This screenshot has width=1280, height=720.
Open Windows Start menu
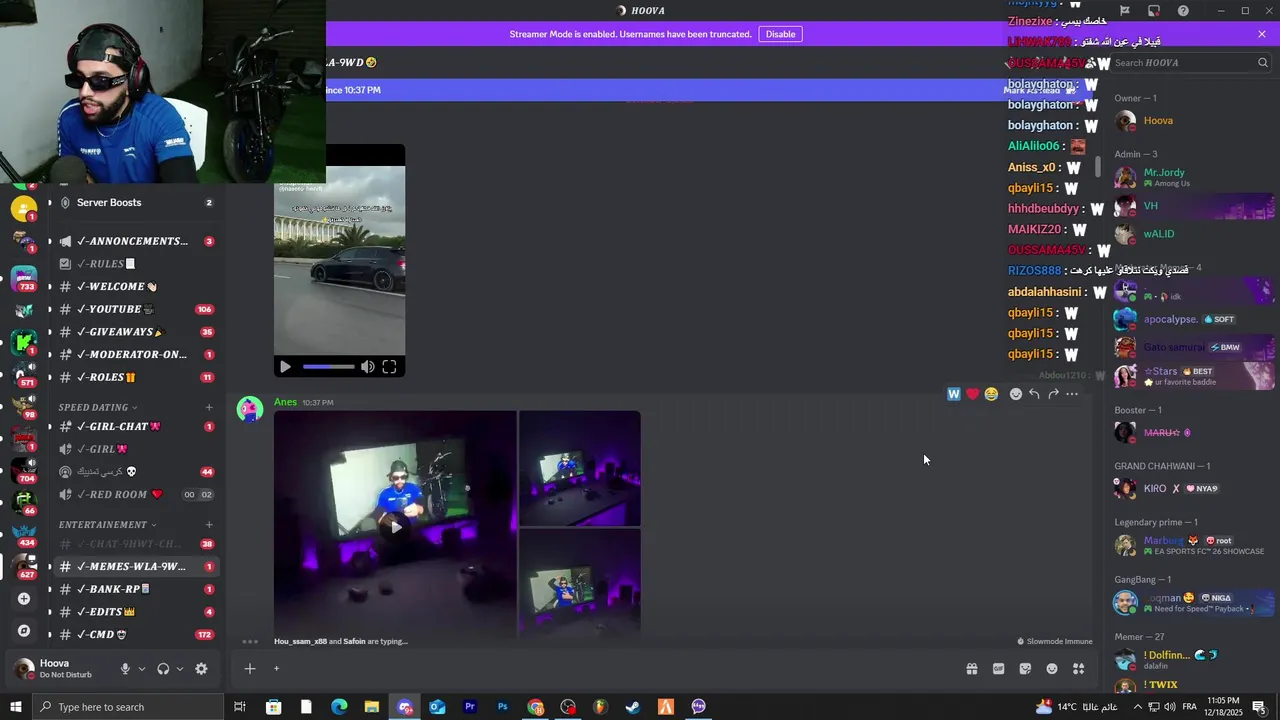[x=16, y=707]
